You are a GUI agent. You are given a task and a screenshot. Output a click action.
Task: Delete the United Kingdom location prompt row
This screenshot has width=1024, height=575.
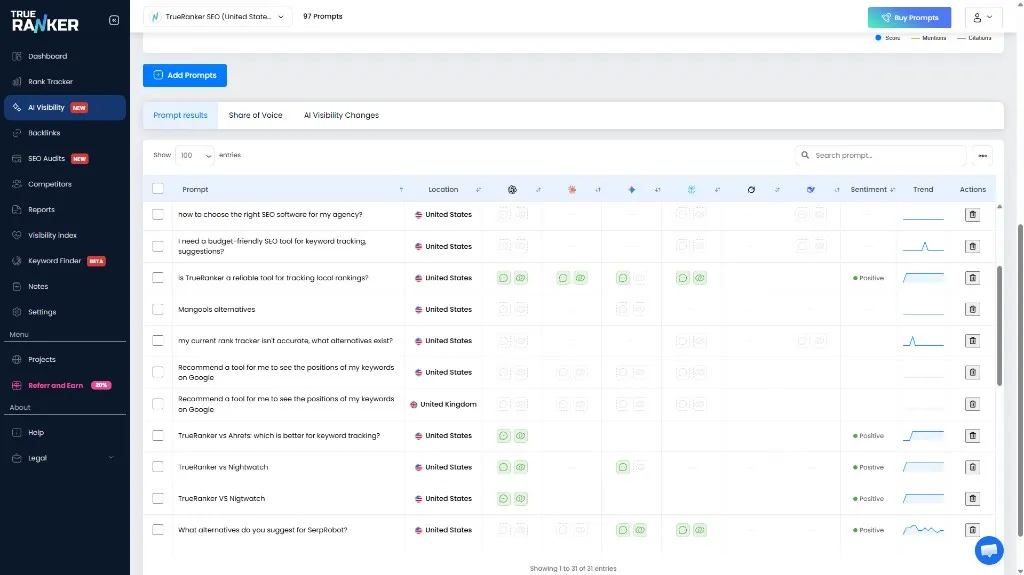point(972,404)
